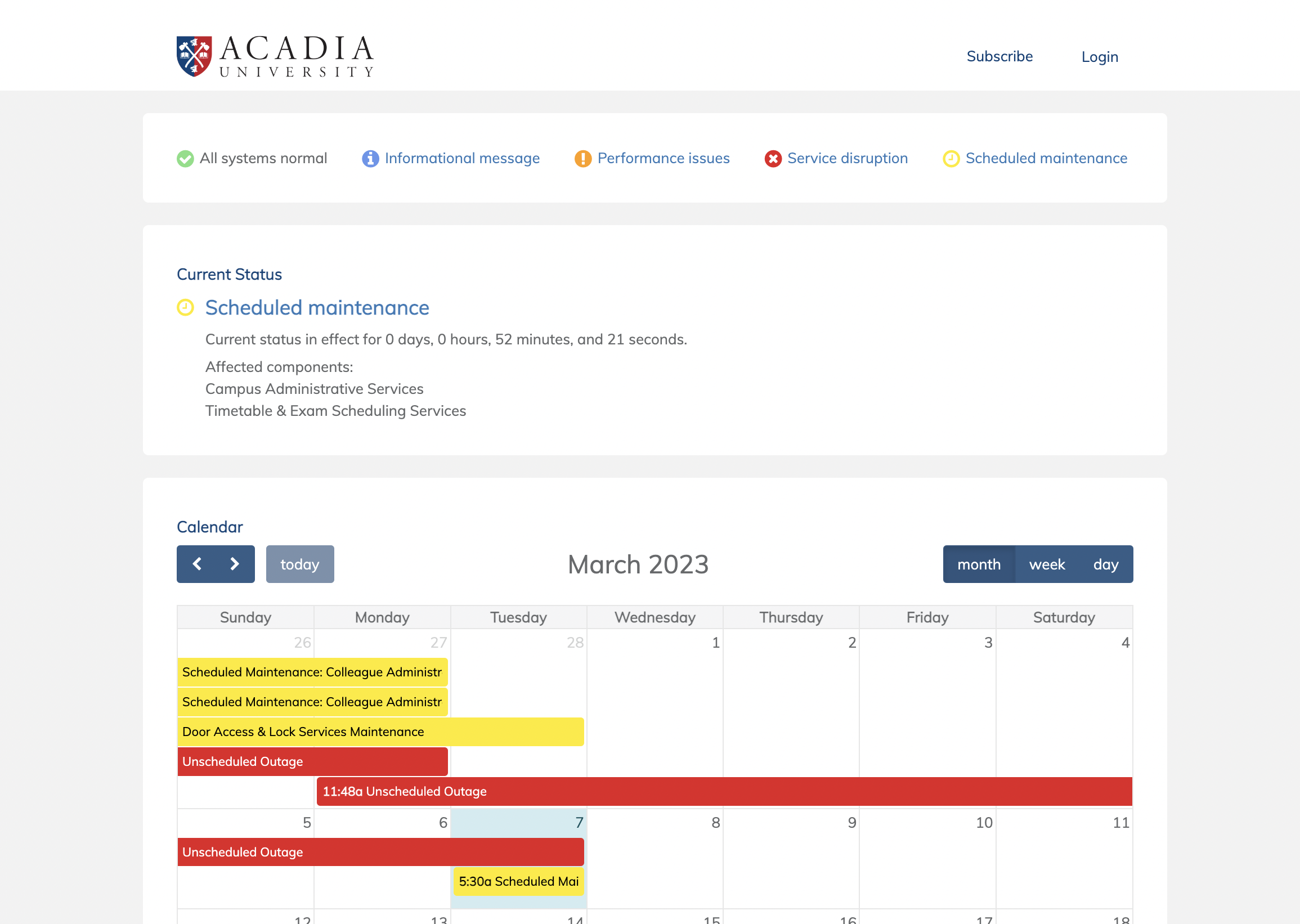The height and width of the screenshot is (924, 1300).
Task: Open the Unscheduled Outage event starting Sunday 26
Action: click(x=312, y=761)
